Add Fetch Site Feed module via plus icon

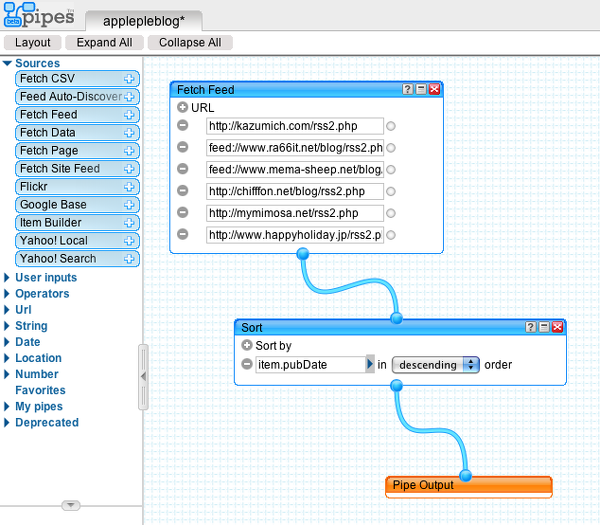pos(129,169)
